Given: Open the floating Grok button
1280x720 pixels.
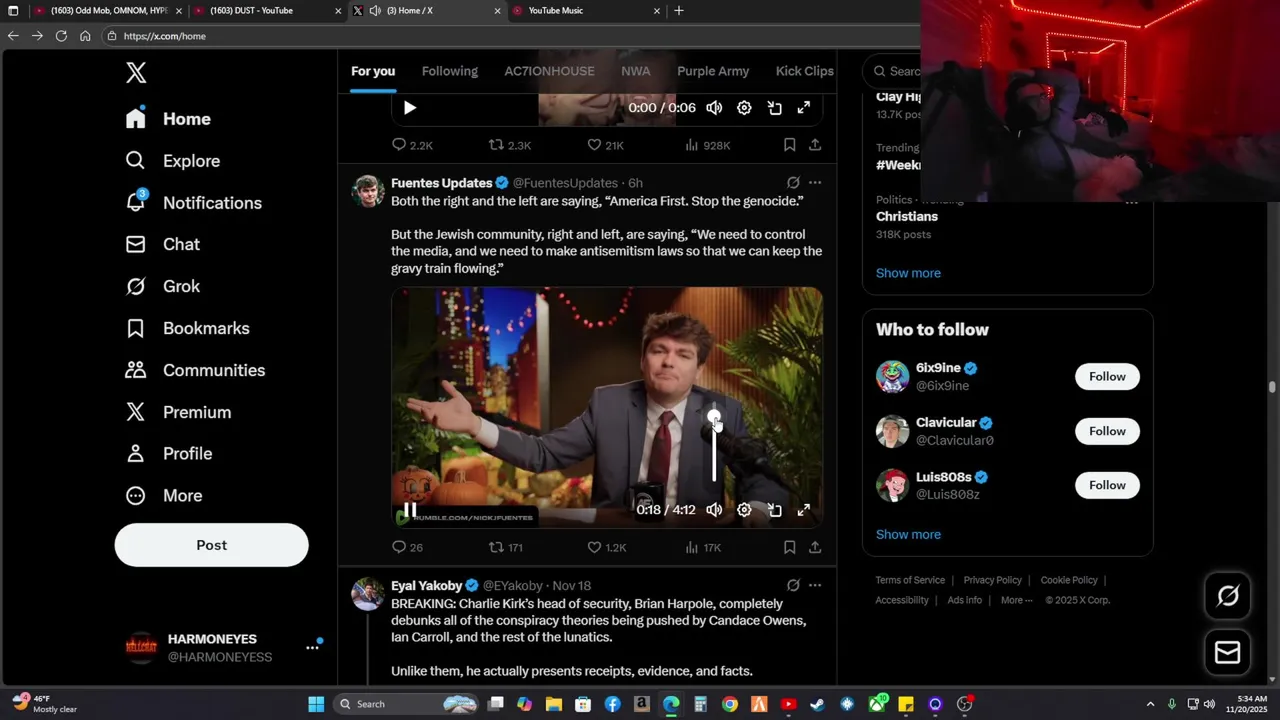Looking at the screenshot, I should click(1228, 597).
